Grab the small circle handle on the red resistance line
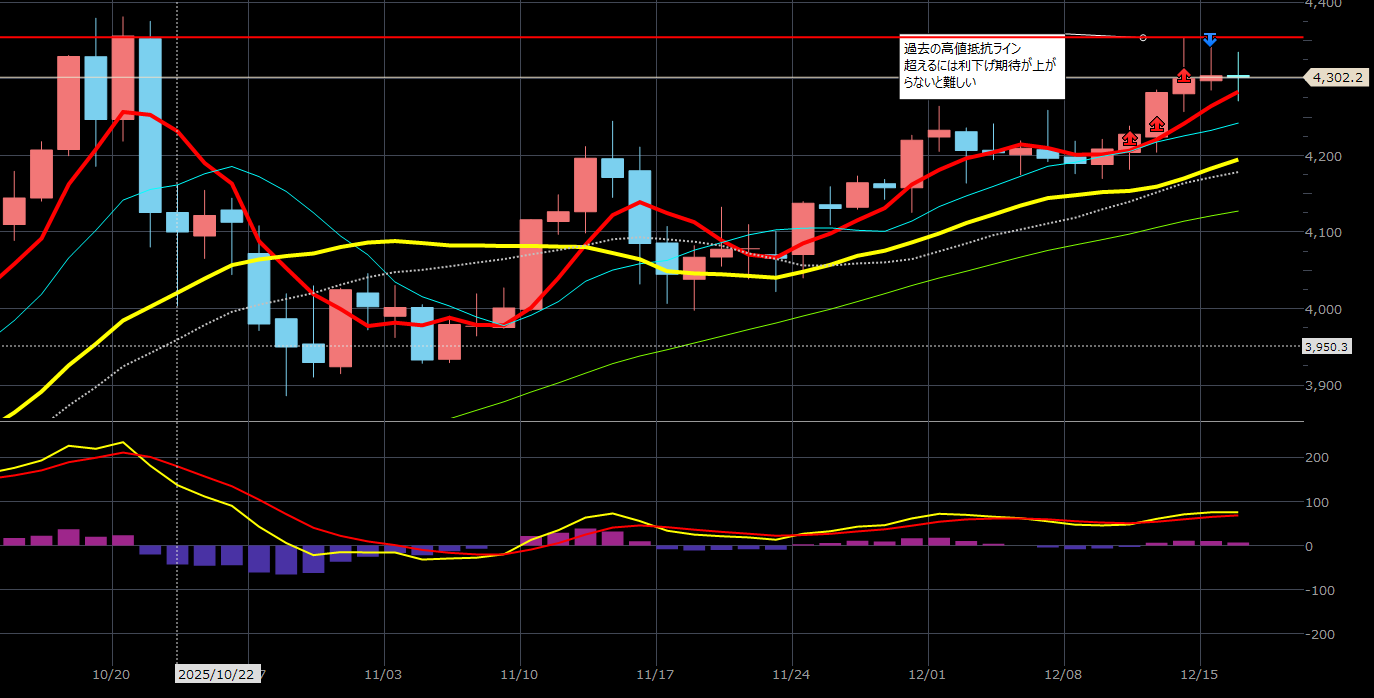This screenshot has height=698, width=1374. coord(1143,38)
